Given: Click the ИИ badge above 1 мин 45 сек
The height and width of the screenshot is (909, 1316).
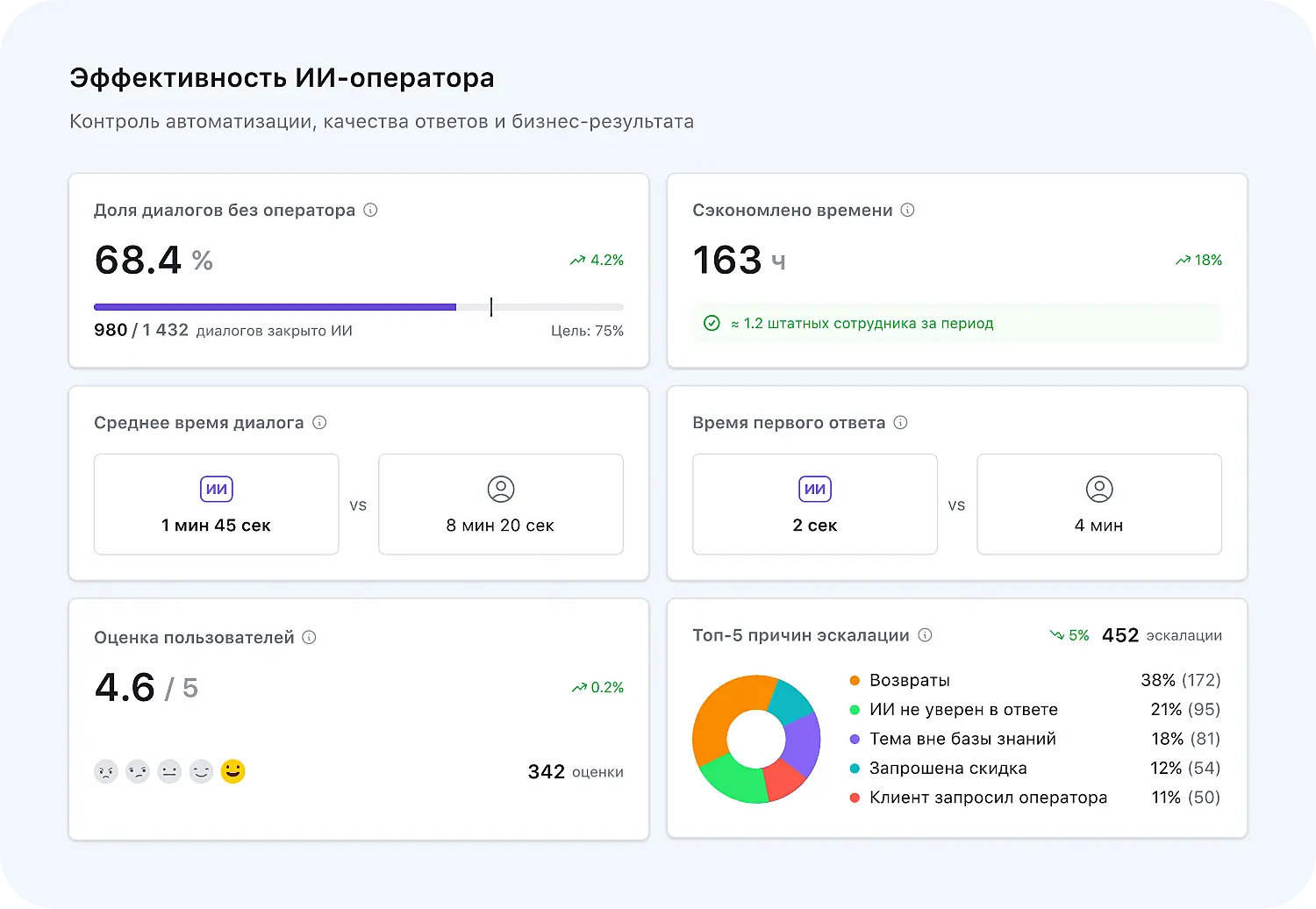Looking at the screenshot, I should [x=217, y=489].
